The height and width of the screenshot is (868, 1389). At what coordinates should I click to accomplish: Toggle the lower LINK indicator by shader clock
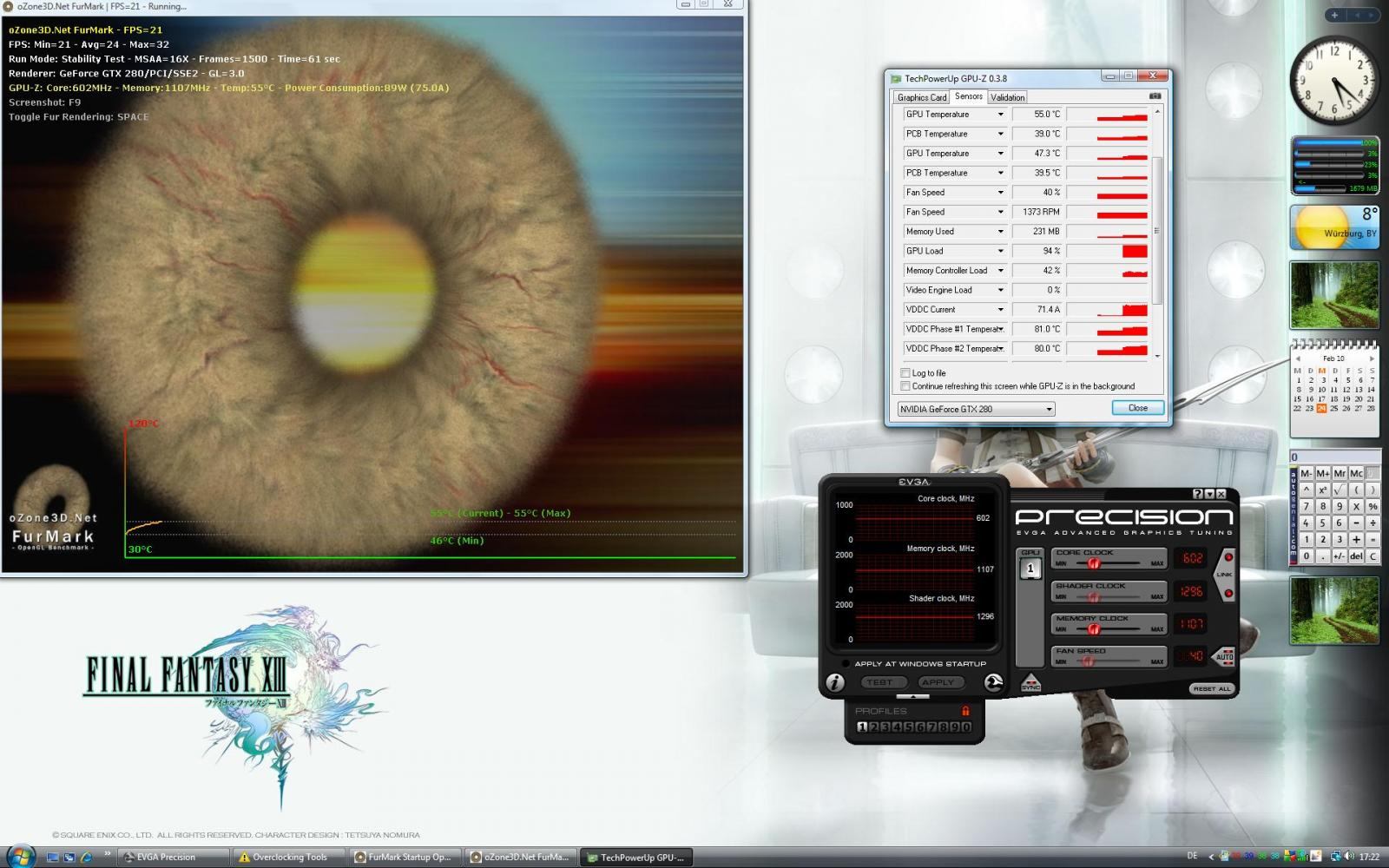coord(1228,594)
